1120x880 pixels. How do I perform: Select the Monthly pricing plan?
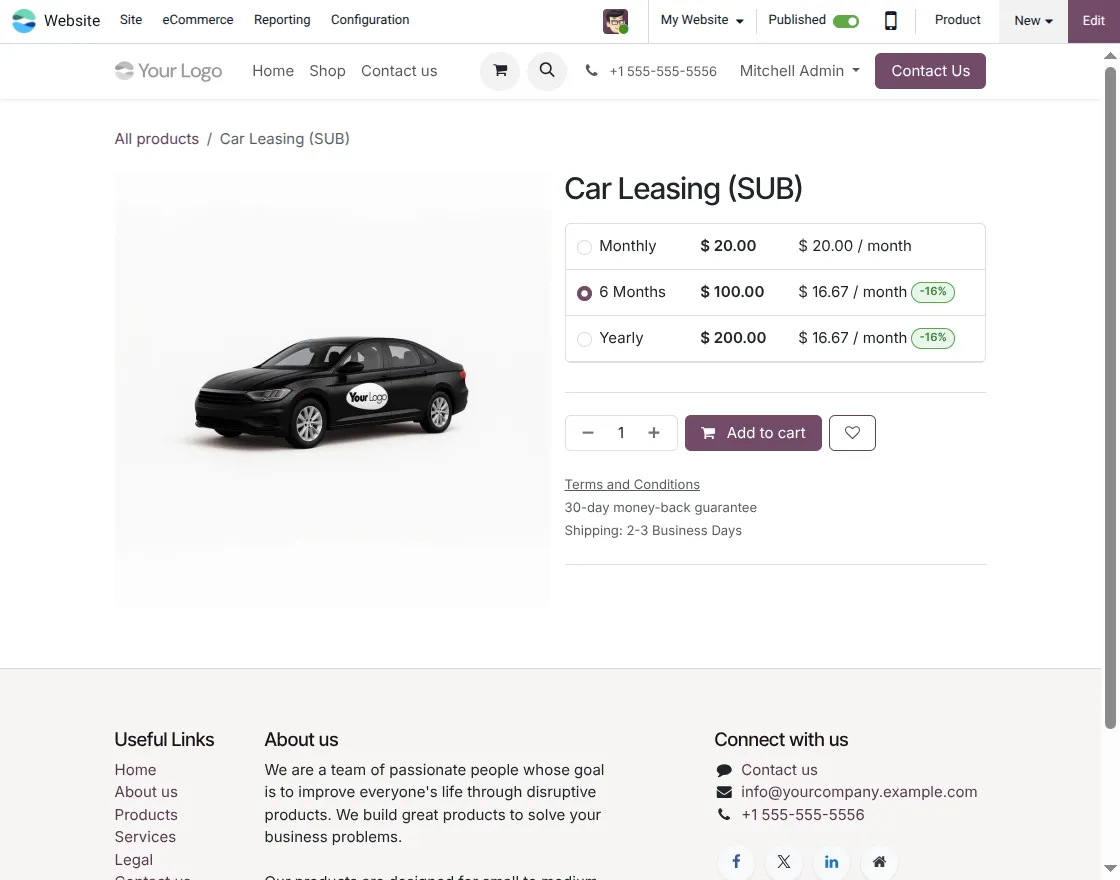(x=584, y=246)
